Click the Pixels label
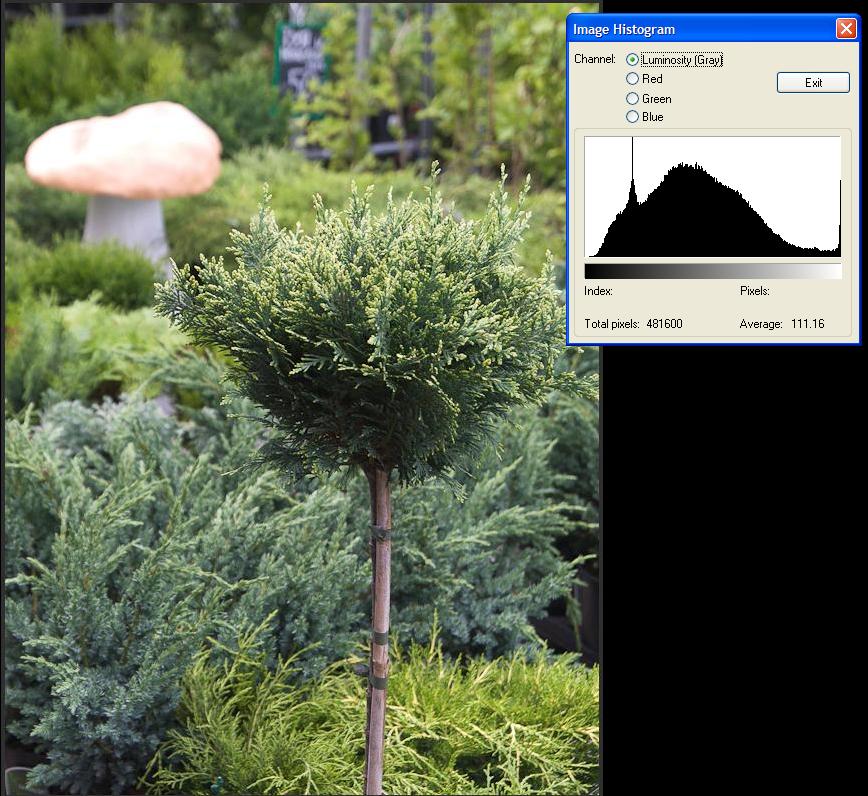 click(755, 291)
